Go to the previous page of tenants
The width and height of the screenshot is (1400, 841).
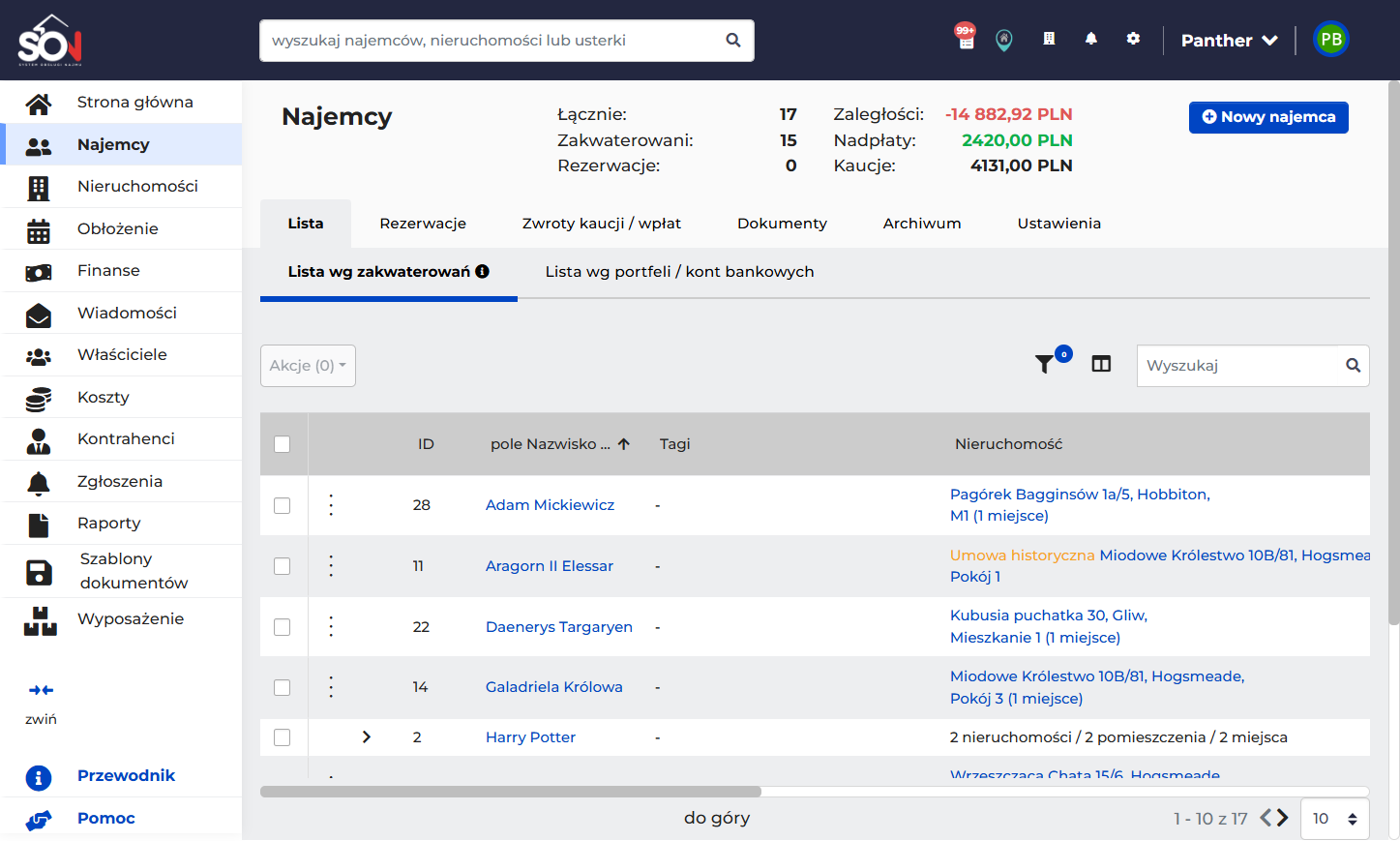(1266, 818)
